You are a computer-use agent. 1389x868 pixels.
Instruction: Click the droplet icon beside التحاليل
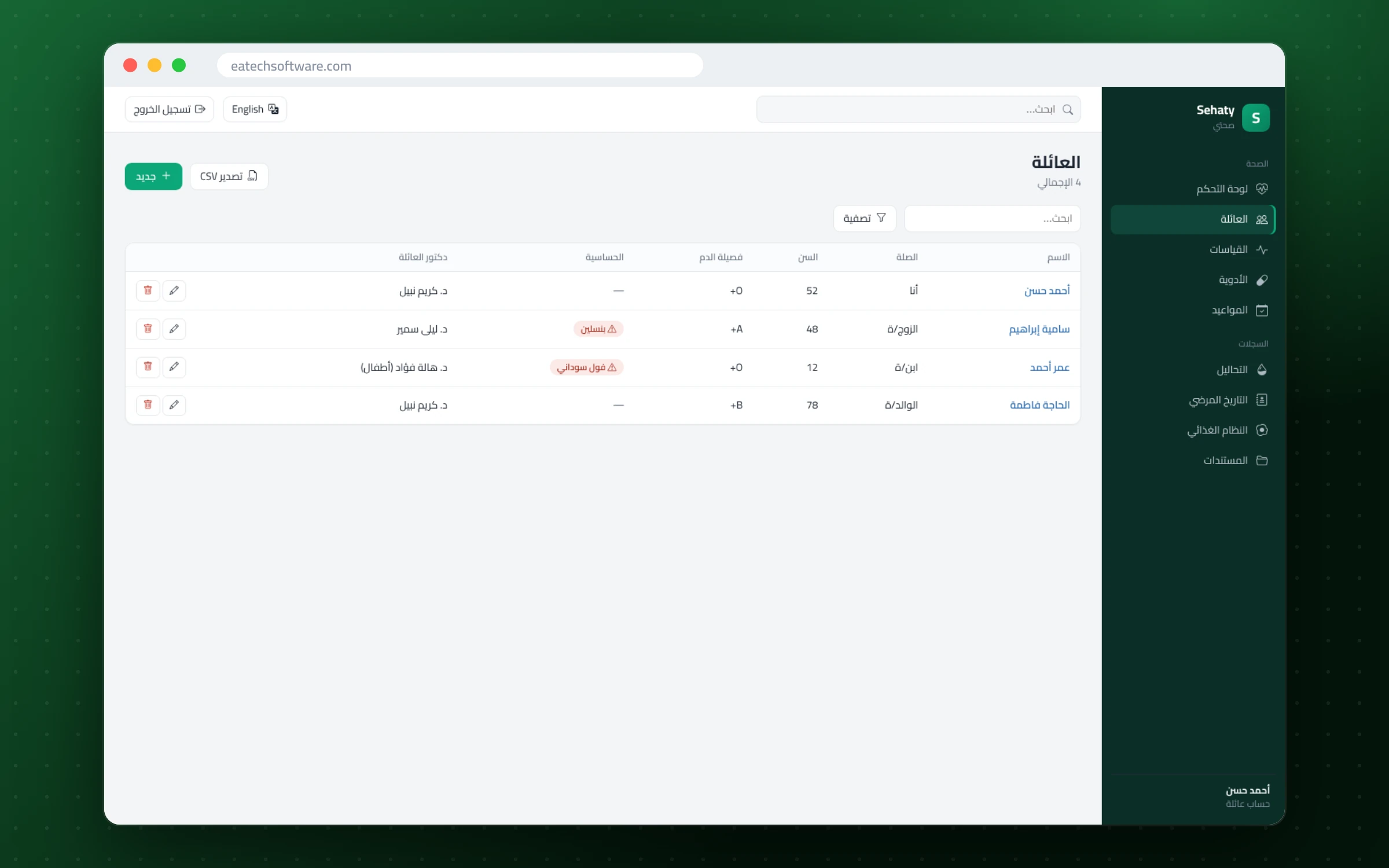coord(1262,370)
